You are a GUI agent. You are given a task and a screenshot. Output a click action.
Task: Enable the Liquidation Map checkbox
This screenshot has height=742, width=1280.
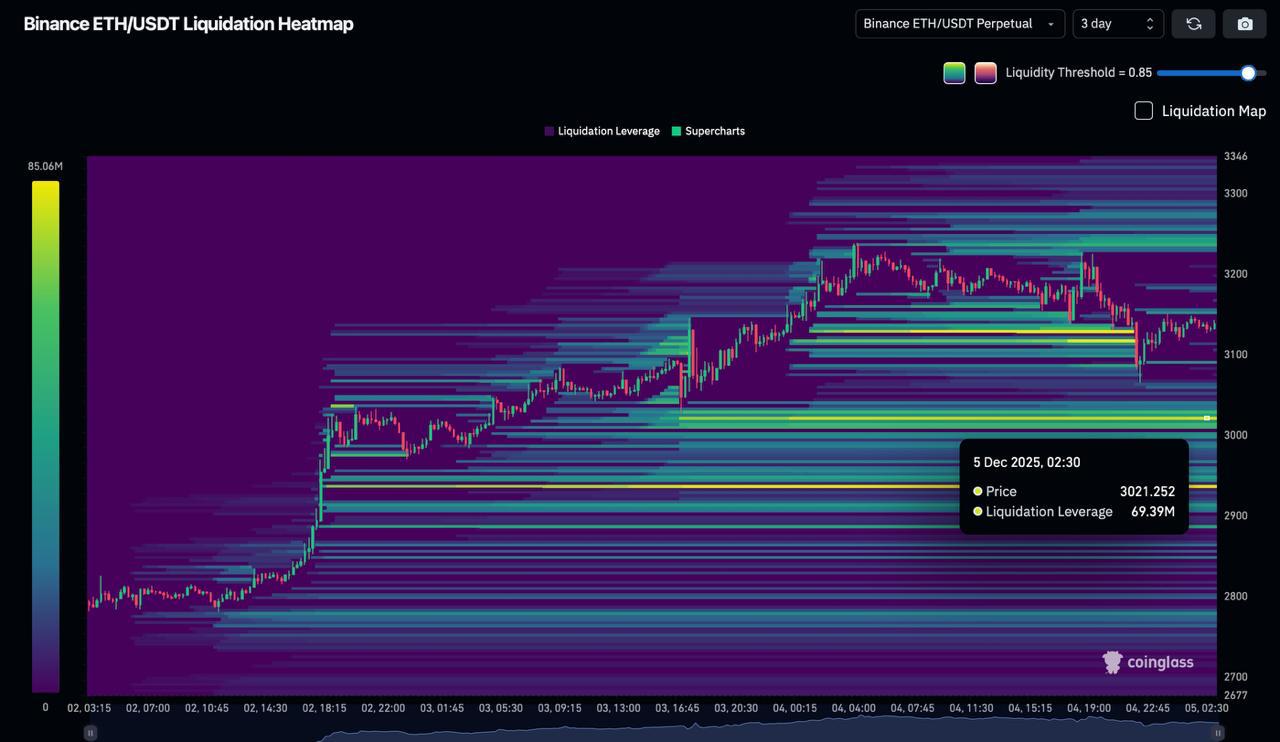(1144, 111)
